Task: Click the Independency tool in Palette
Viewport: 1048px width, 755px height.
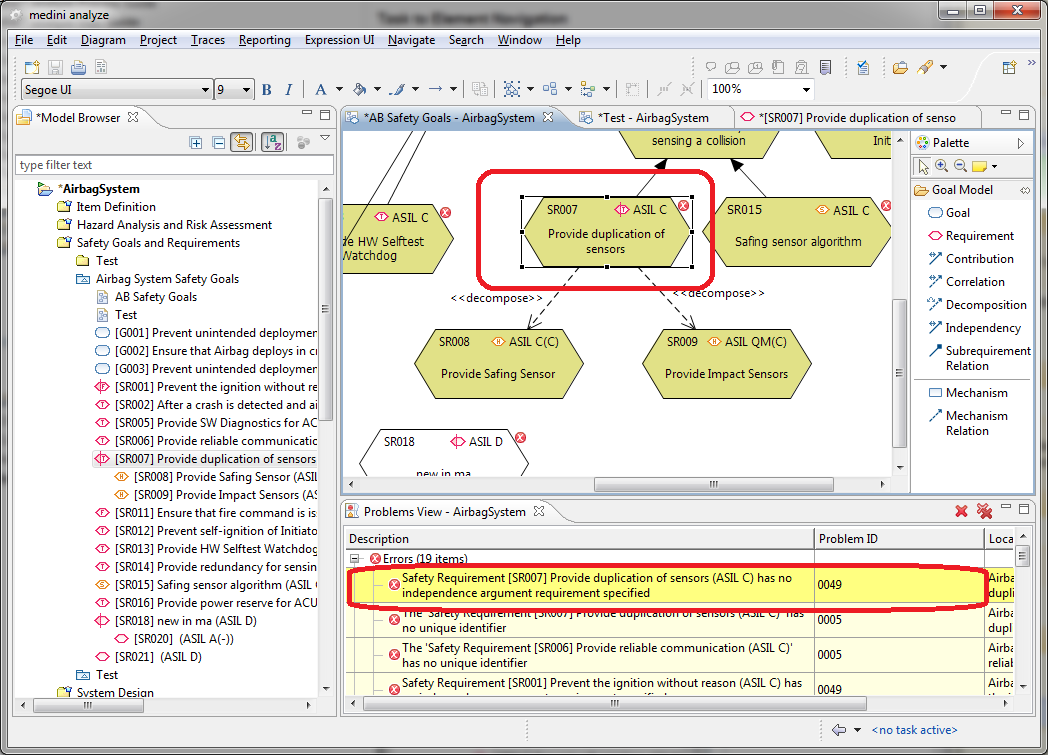Action: [x=983, y=328]
